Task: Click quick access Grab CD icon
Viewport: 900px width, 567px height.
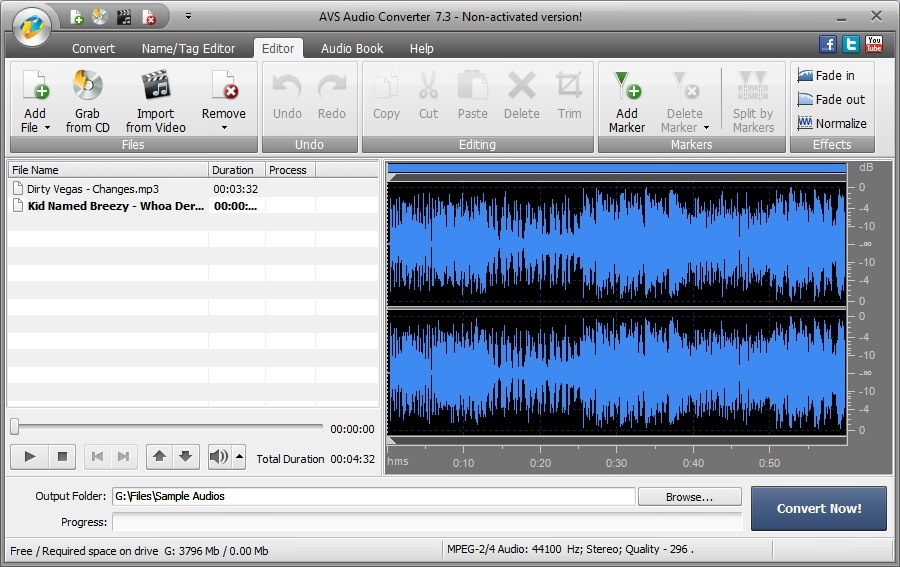Action: (x=100, y=17)
